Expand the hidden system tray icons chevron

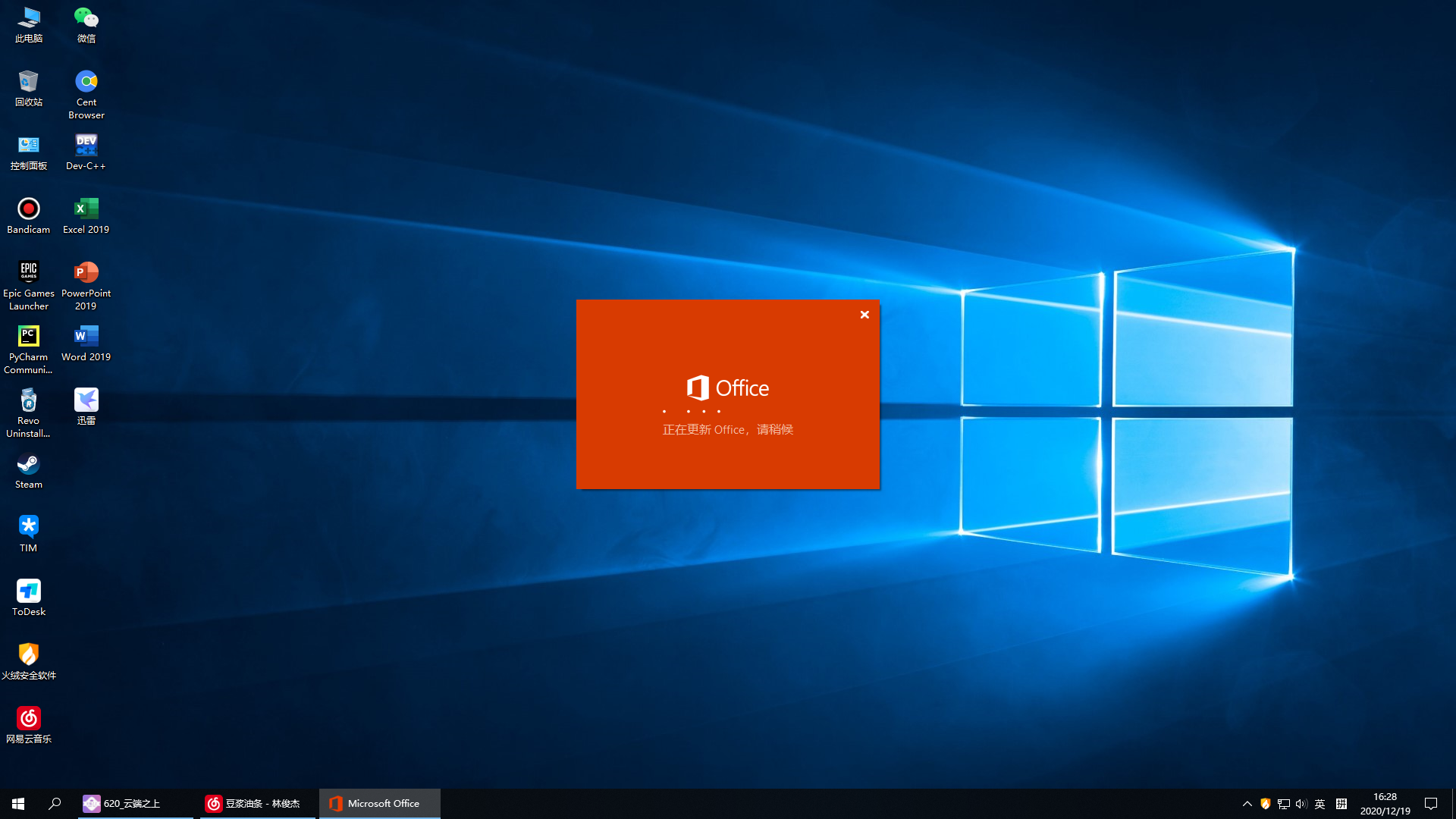(1247, 804)
